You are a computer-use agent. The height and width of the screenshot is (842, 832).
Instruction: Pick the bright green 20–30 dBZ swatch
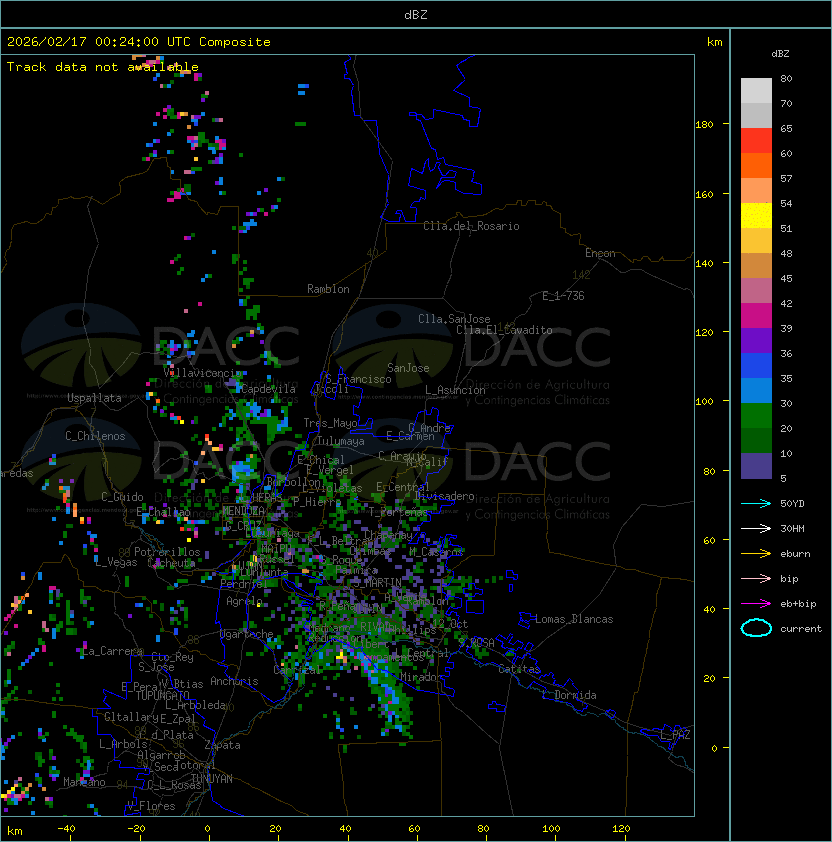[x=756, y=416]
